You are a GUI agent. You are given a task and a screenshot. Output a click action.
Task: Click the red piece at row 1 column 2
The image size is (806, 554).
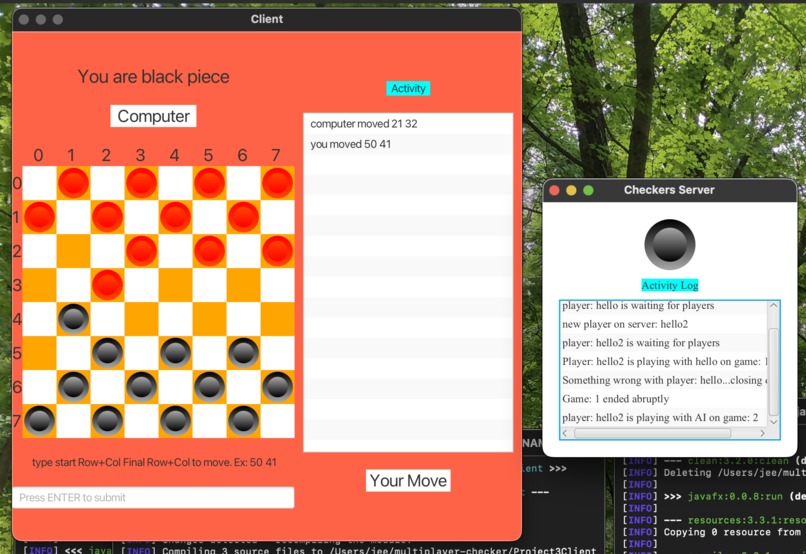point(107,217)
